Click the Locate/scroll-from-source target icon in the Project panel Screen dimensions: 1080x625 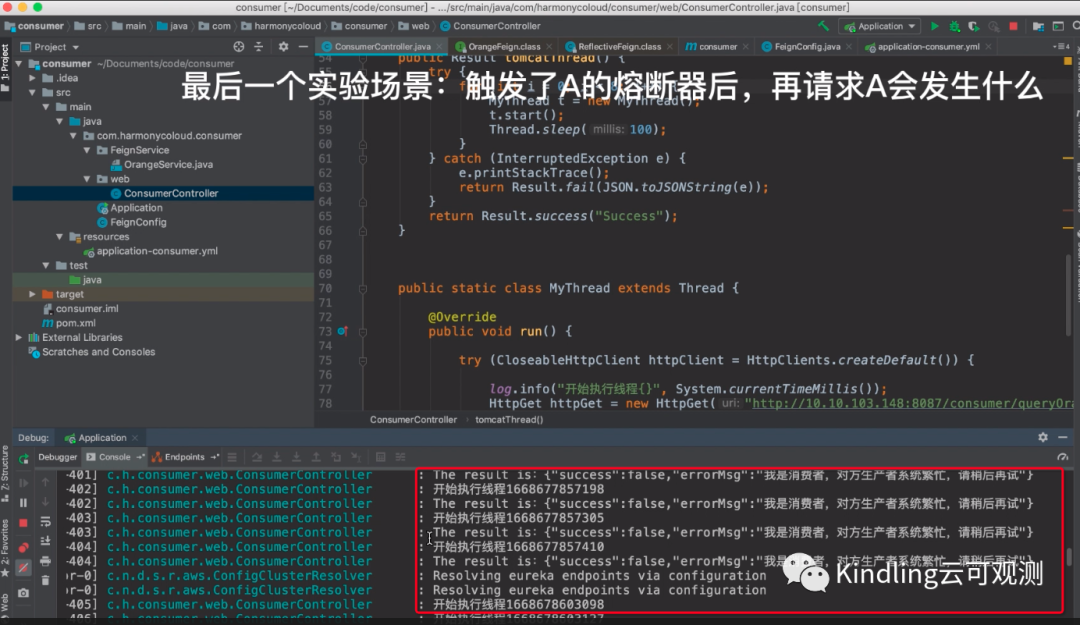[x=238, y=47]
